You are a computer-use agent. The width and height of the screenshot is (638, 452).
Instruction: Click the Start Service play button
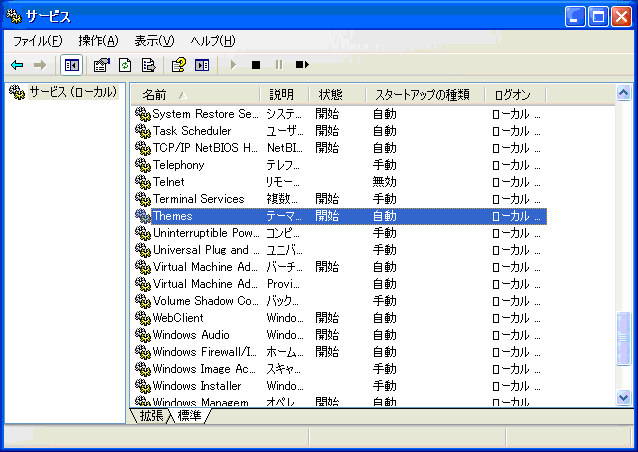pos(233,65)
